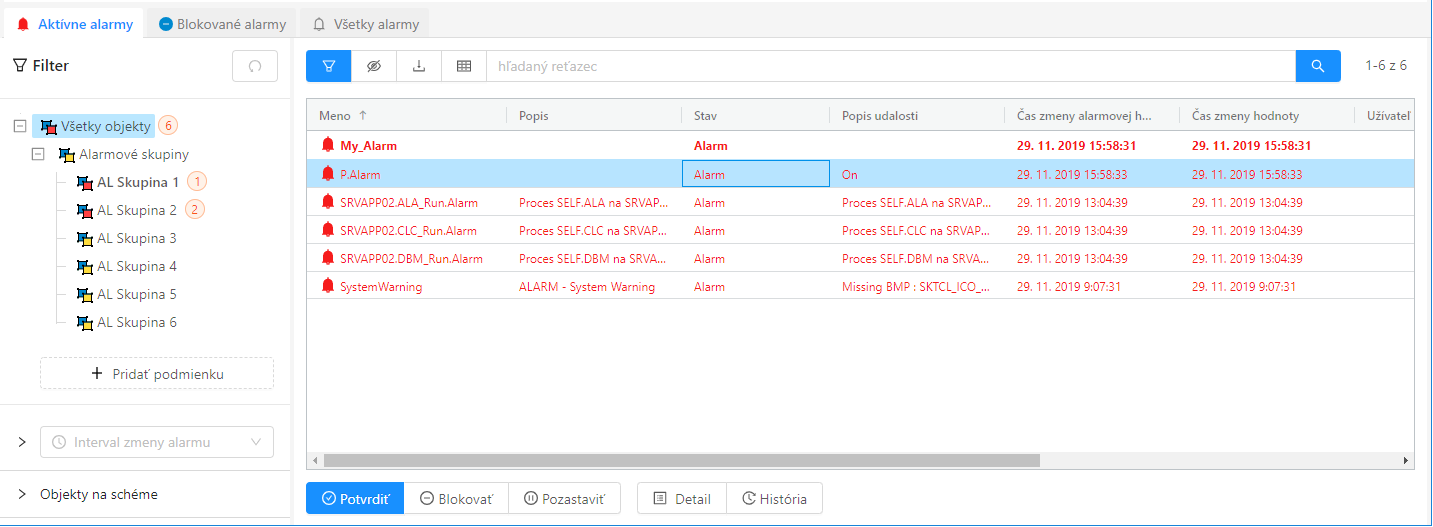Select AL Skupina 3 group icon
The width and height of the screenshot is (1433, 527).
pyautogui.click(x=85, y=239)
